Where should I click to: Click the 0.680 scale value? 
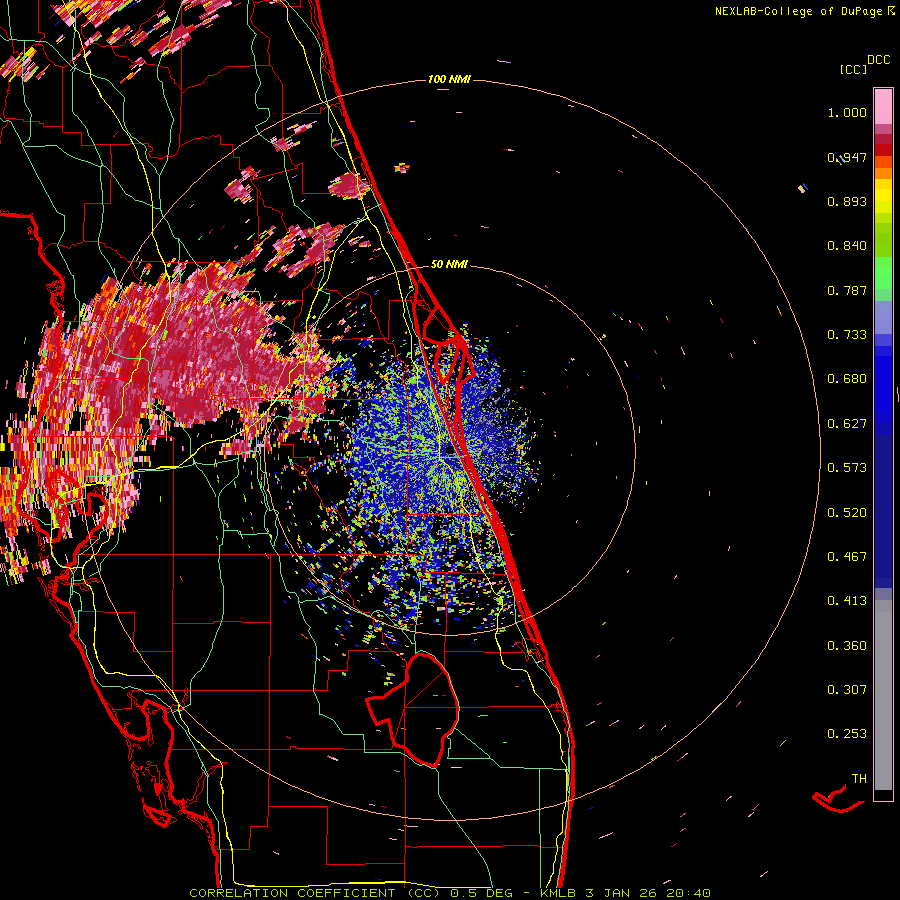tap(847, 379)
